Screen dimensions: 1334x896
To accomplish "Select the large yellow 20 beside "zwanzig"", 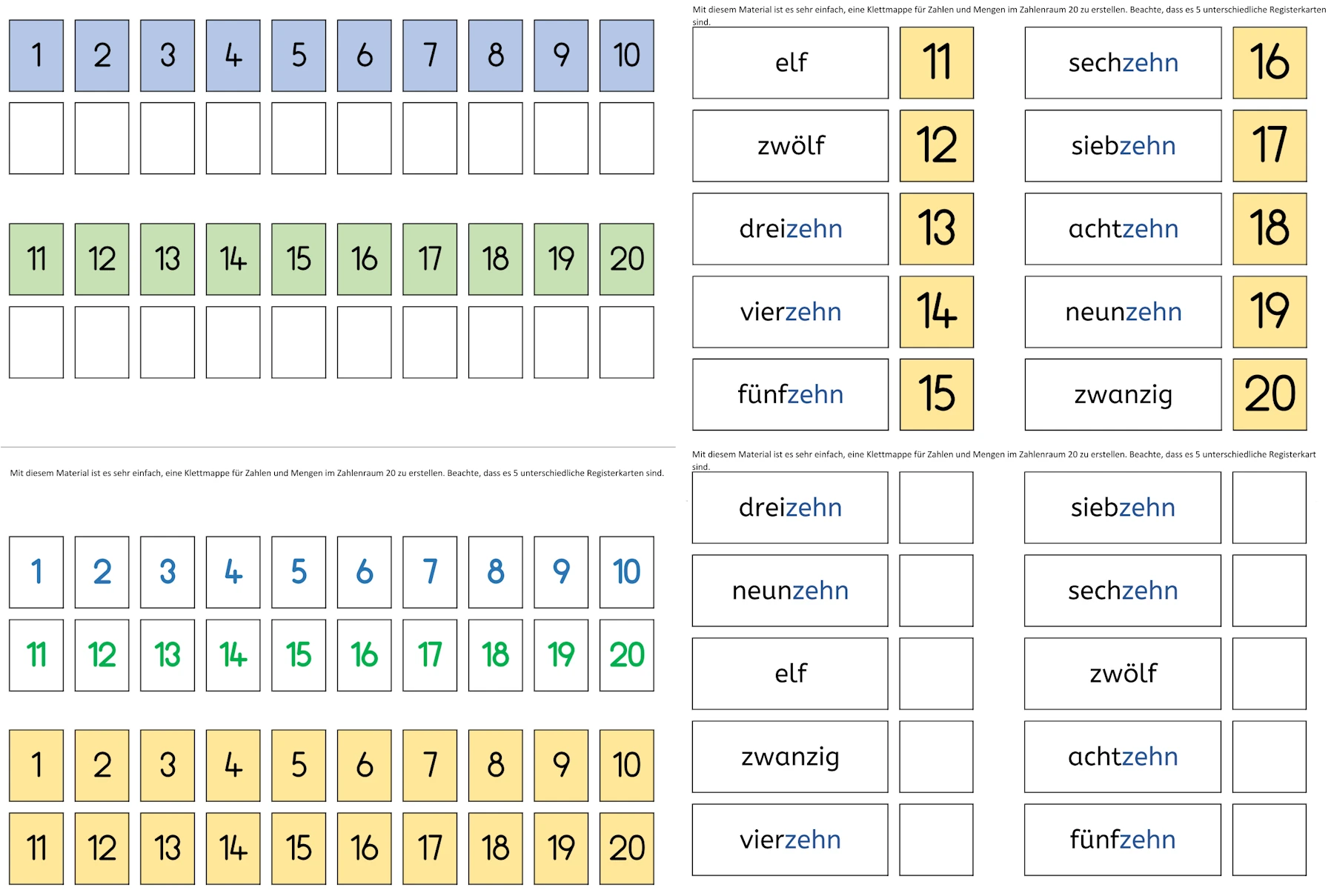I will click(x=1270, y=394).
